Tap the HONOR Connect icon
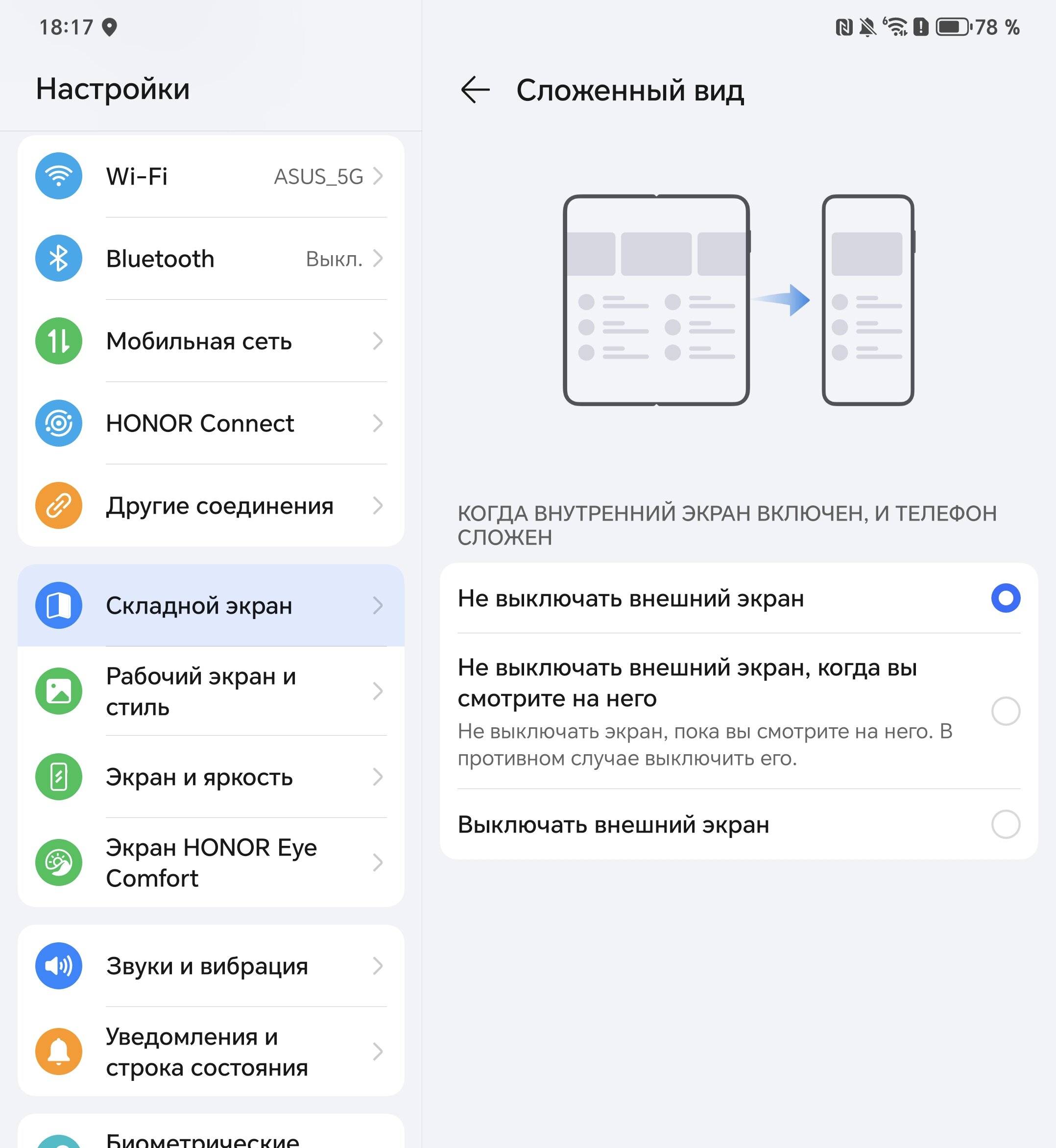 click(59, 424)
